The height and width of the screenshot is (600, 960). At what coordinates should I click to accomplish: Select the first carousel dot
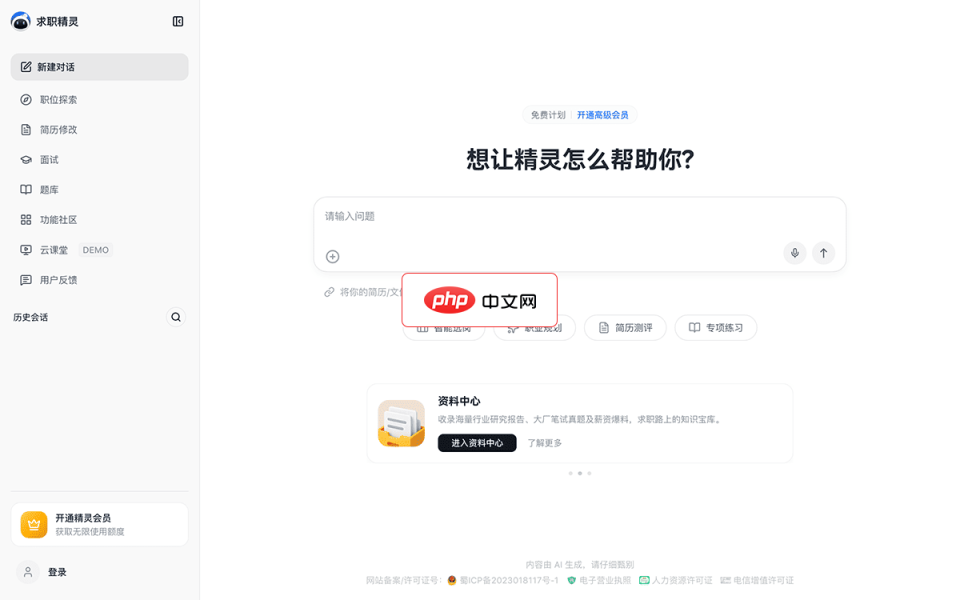tap(571, 473)
